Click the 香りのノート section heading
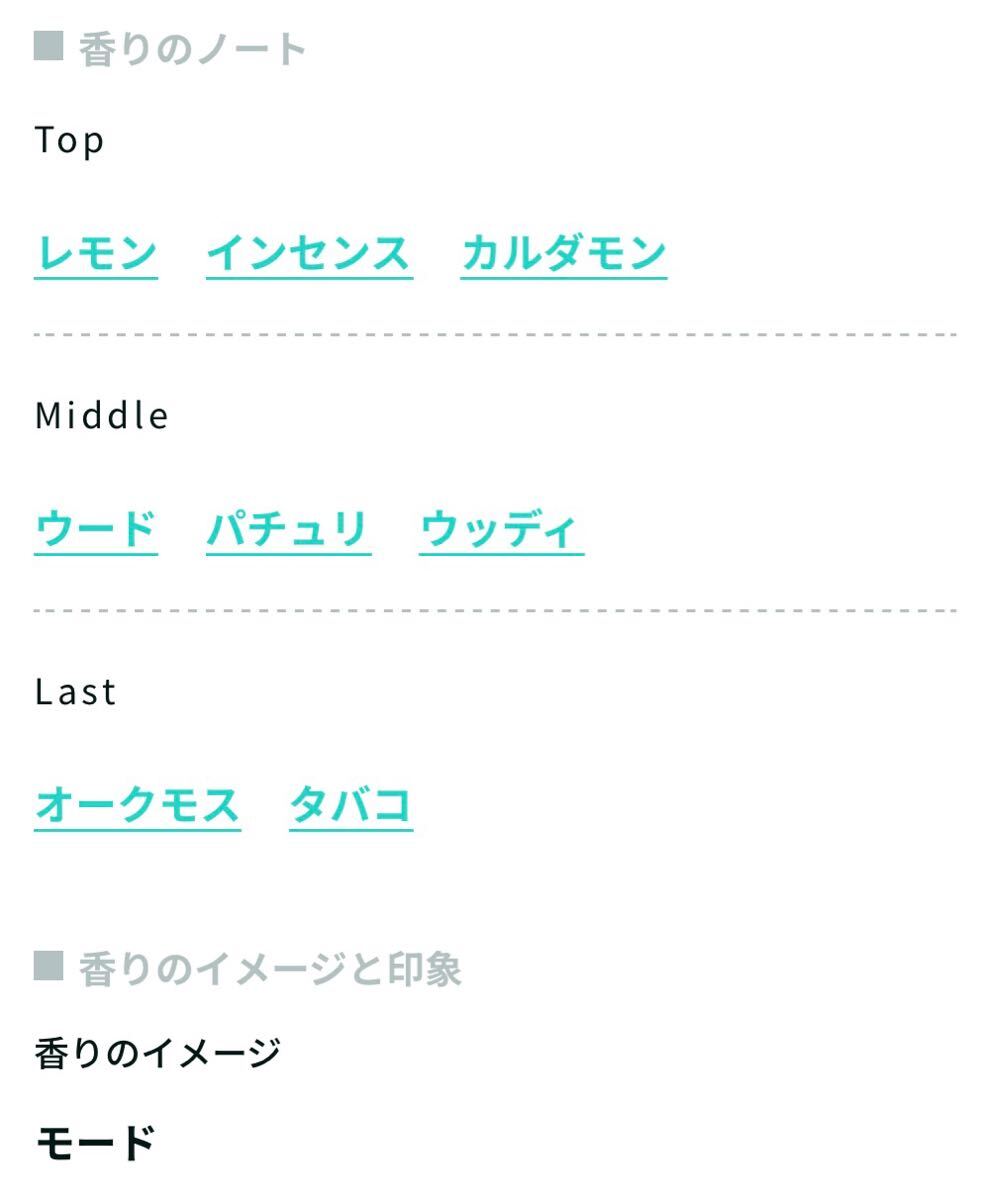This screenshot has height=1200, width=985. (192, 49)
